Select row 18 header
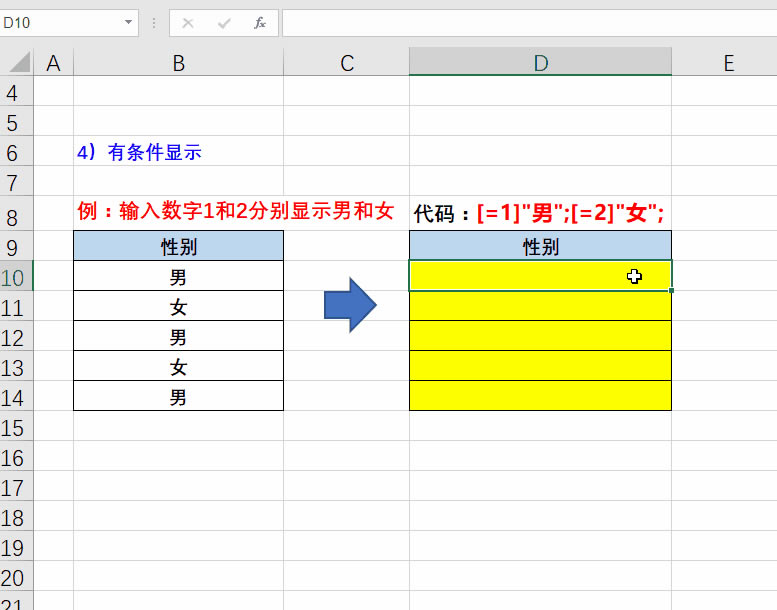The image size is (777, 610). (x=16, y=516)
